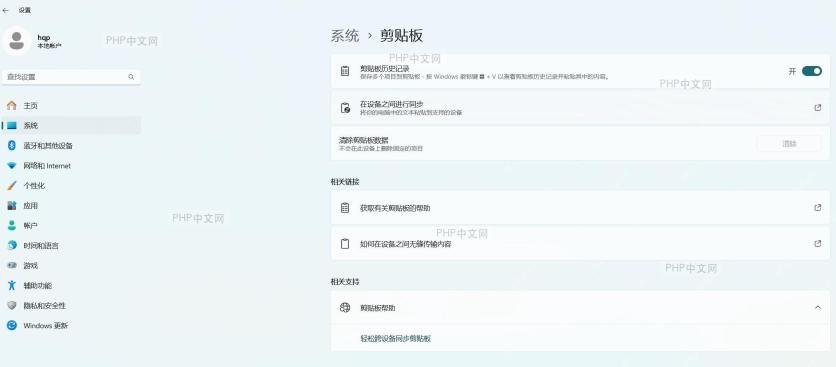Click the 隐私和安全性 shield icon
This screenshot has width=836, height=367.
12,306
